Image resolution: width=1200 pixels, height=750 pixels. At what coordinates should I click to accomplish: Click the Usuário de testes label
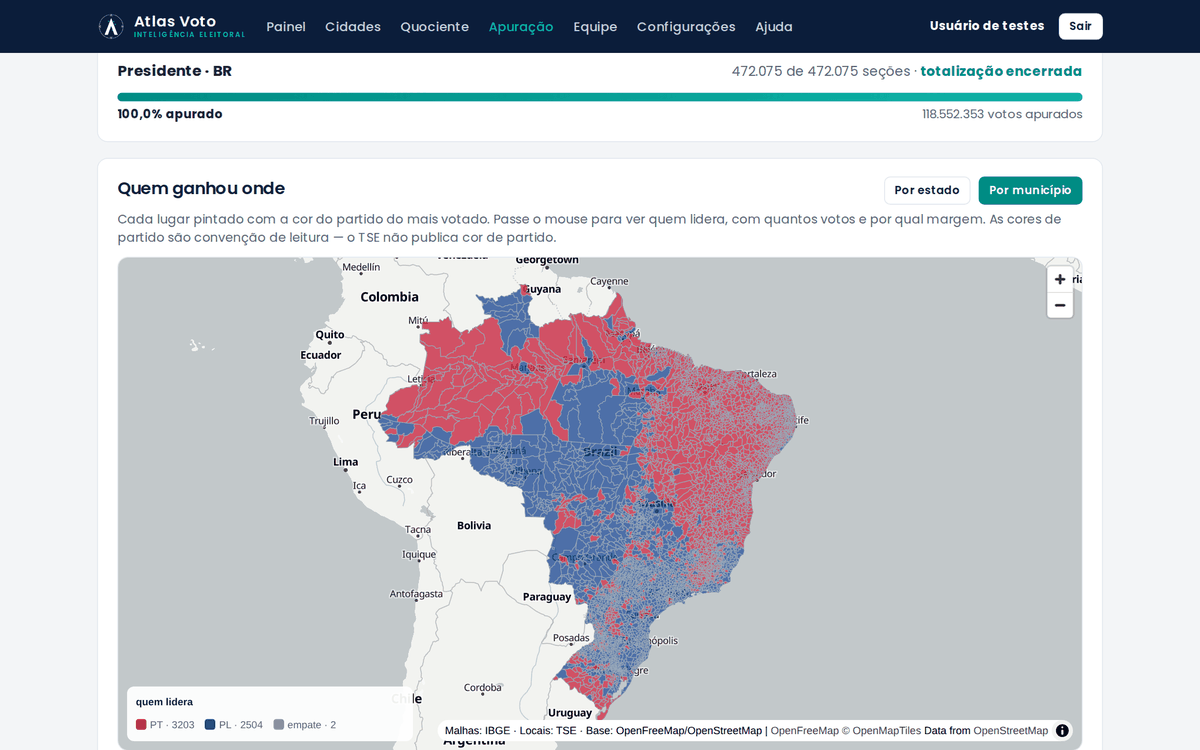[987, 26]
